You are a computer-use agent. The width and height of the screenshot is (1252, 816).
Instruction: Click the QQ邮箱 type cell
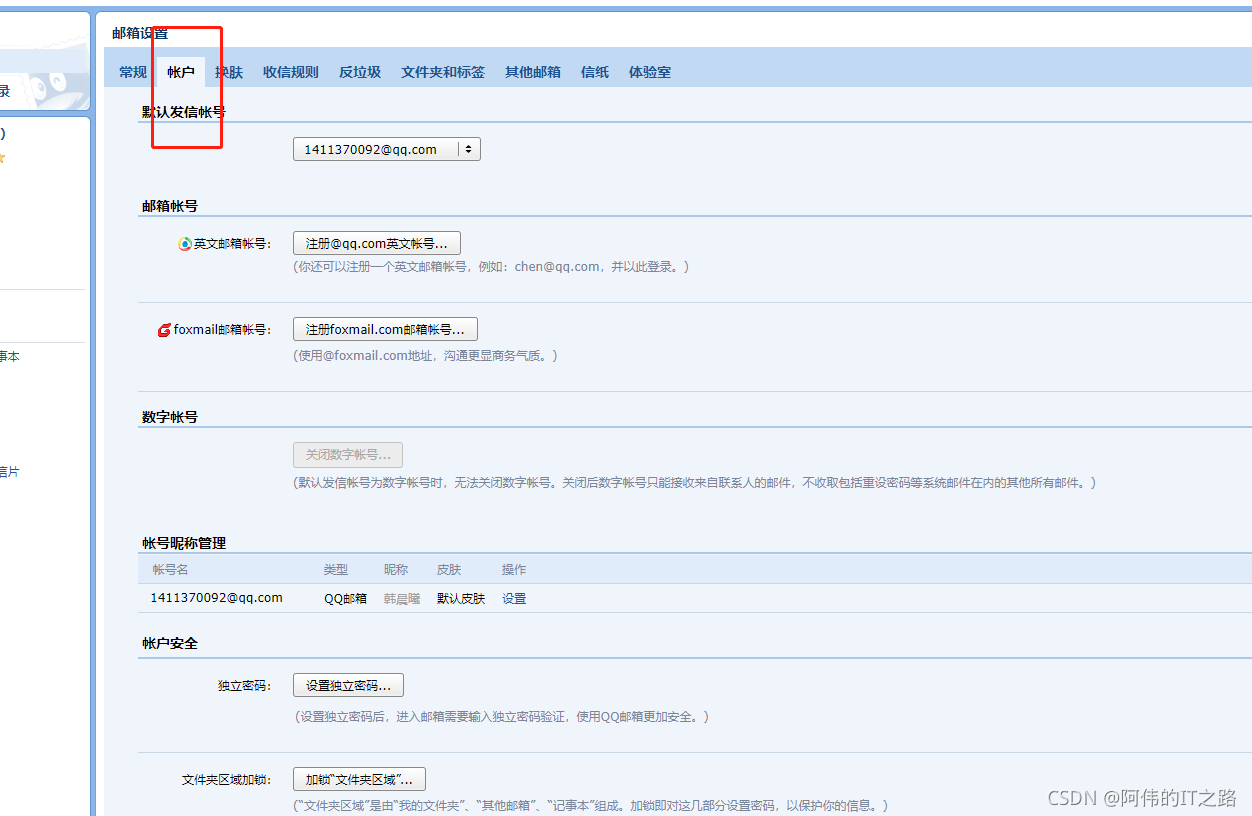pos(345,599)
